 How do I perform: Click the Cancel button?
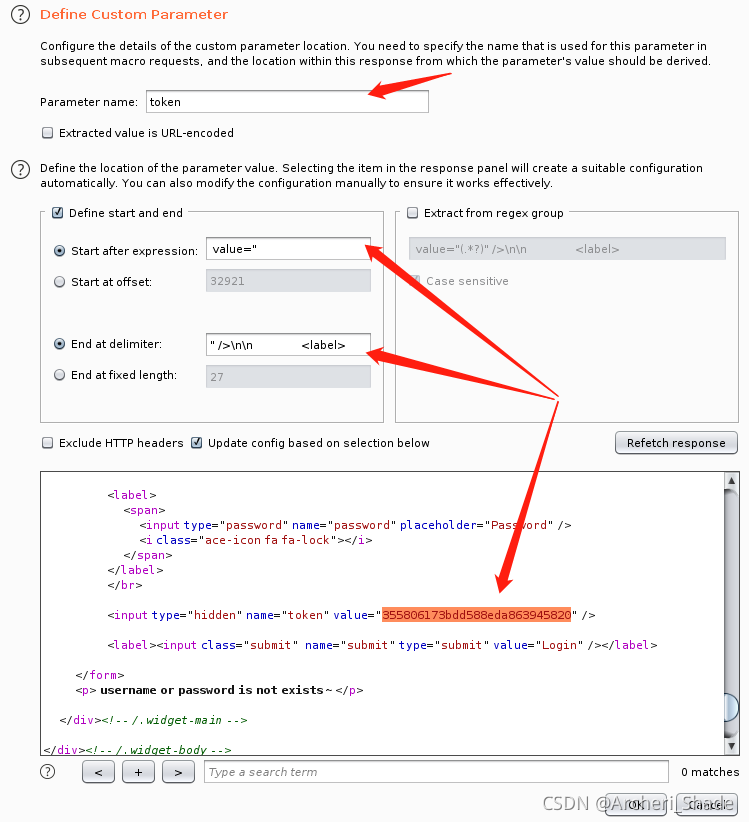707,804
